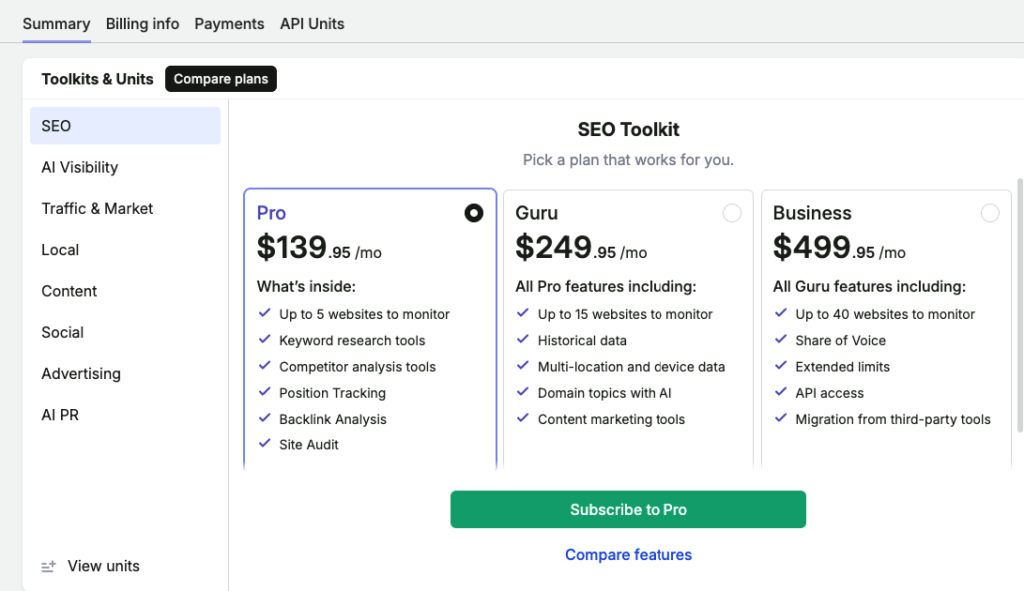Click 'Content marketing tools' feature
Viewport: 1024px width, 591px height.
pyautogui.click(x=611, y=419)
